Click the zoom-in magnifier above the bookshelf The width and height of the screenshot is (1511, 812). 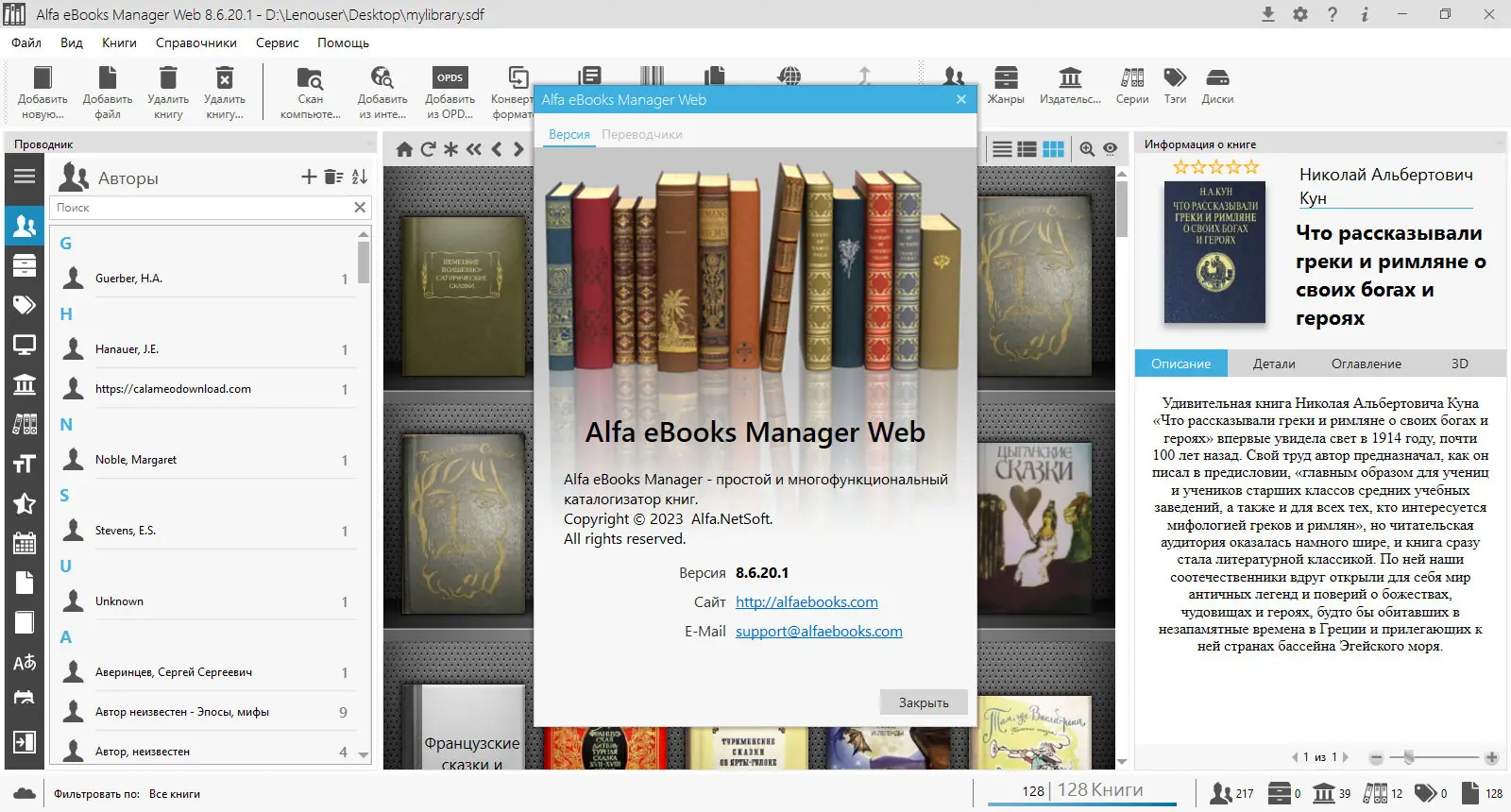pyautogui.click(x=1087, y=149)
